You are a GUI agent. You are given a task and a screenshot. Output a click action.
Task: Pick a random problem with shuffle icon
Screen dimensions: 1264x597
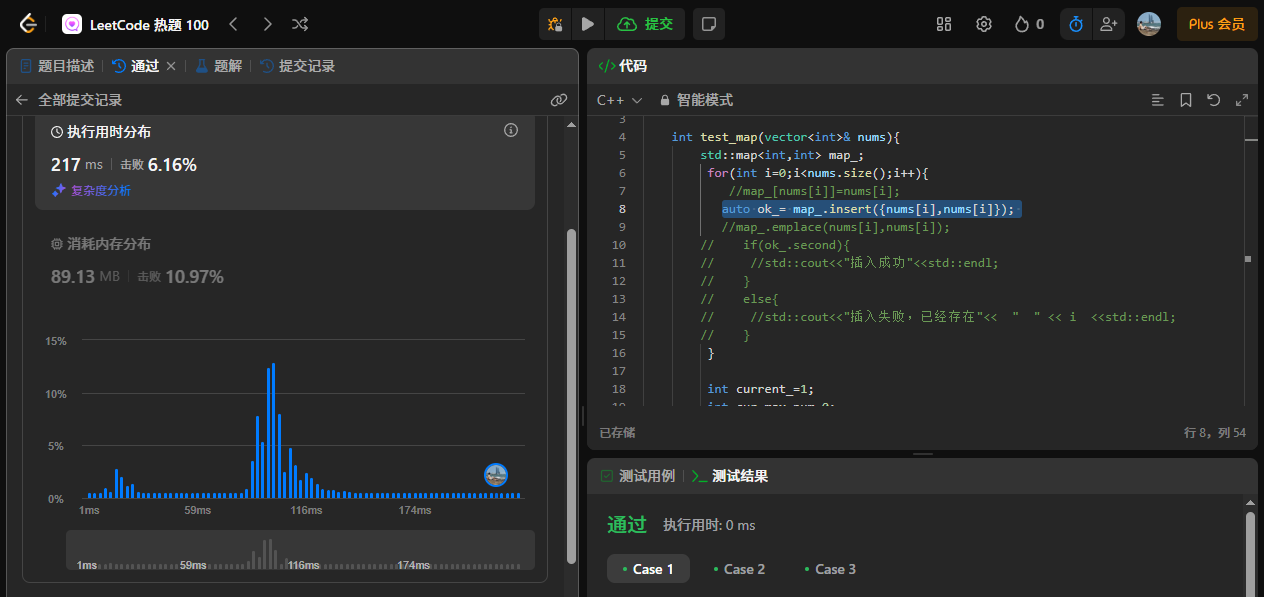pyautogui.click(x=300, y=24)
